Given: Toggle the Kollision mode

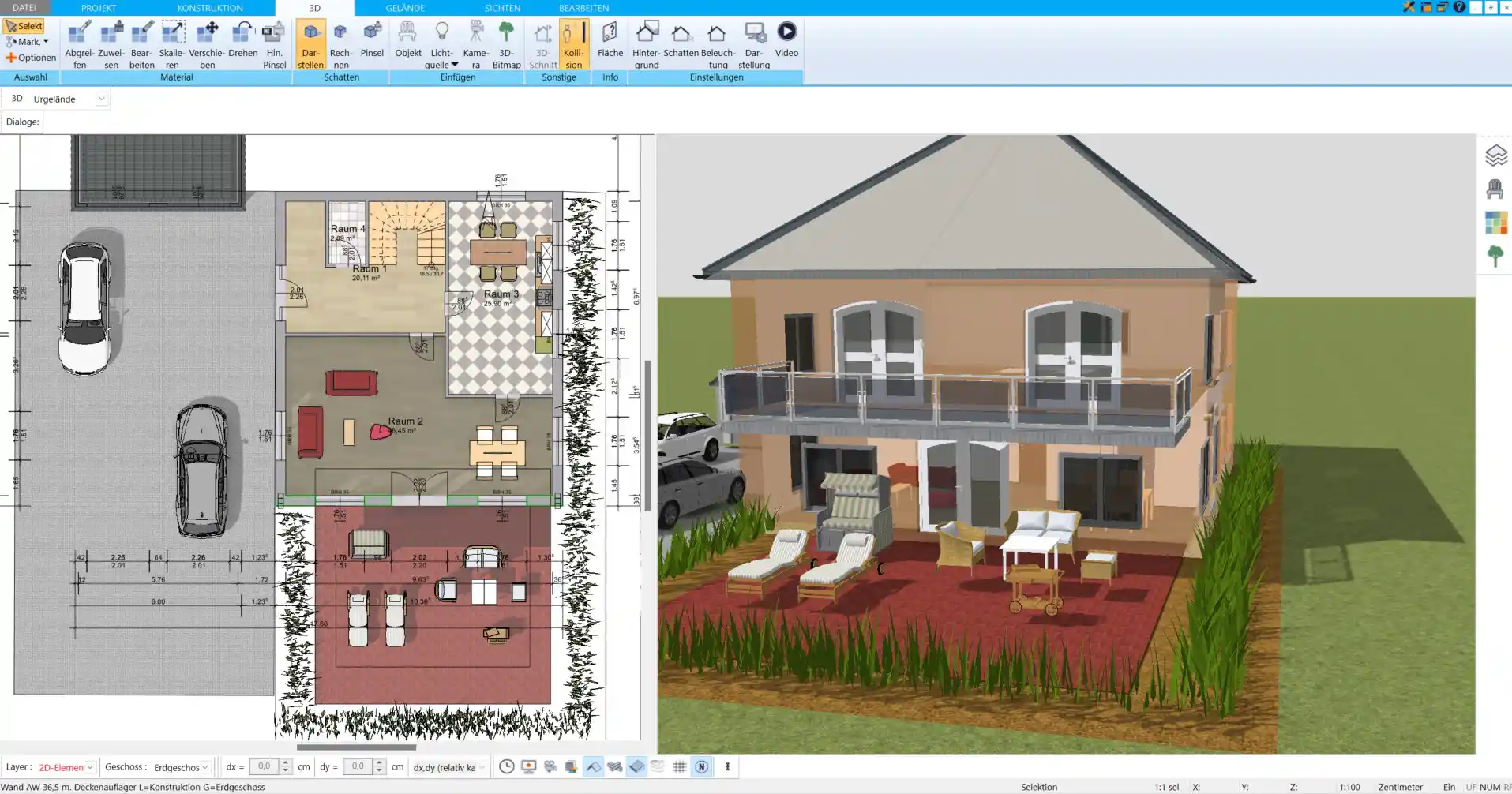Looking at the screenshot, I should click(573, 45).
